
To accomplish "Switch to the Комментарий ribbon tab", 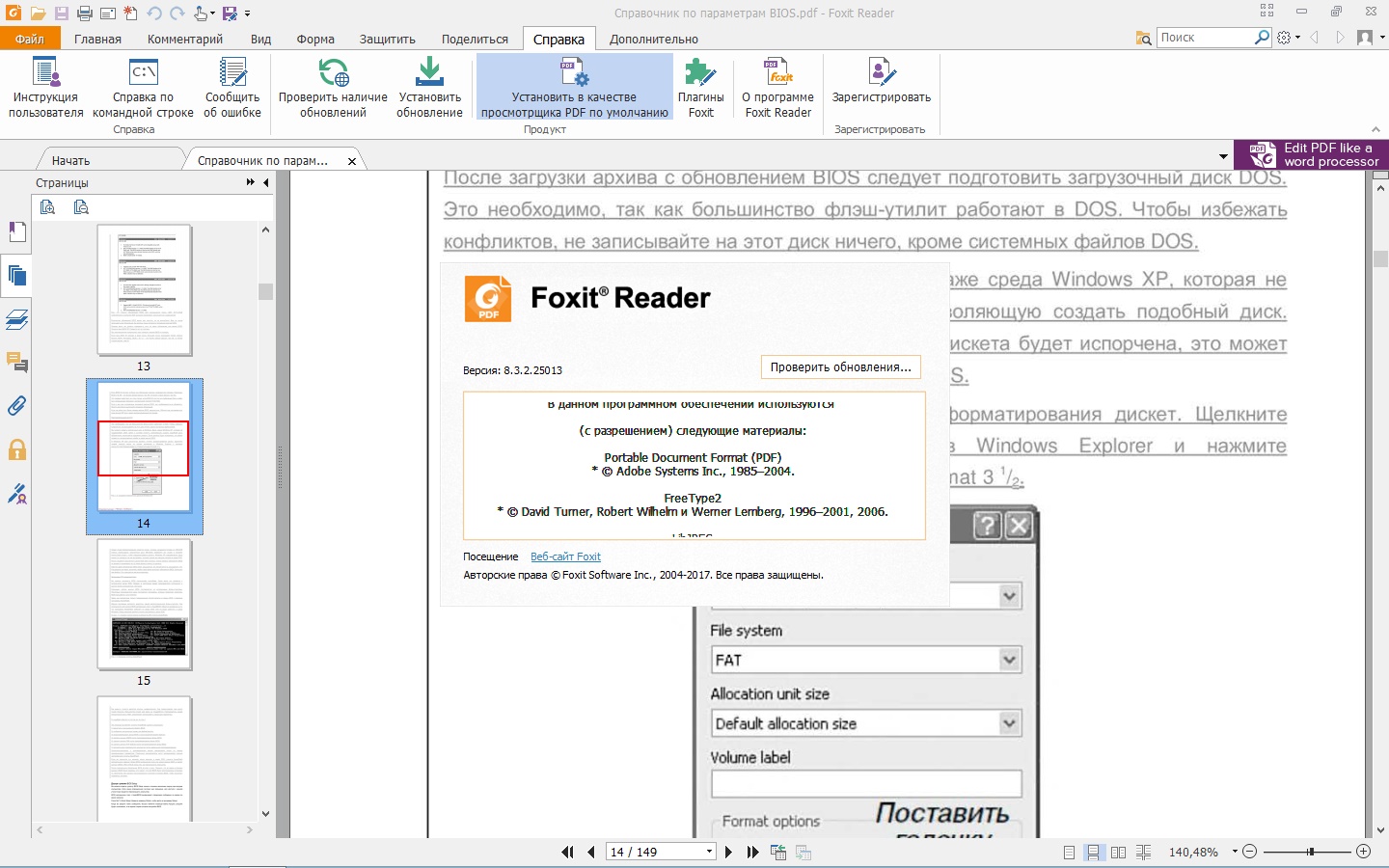I will [185, 39].
